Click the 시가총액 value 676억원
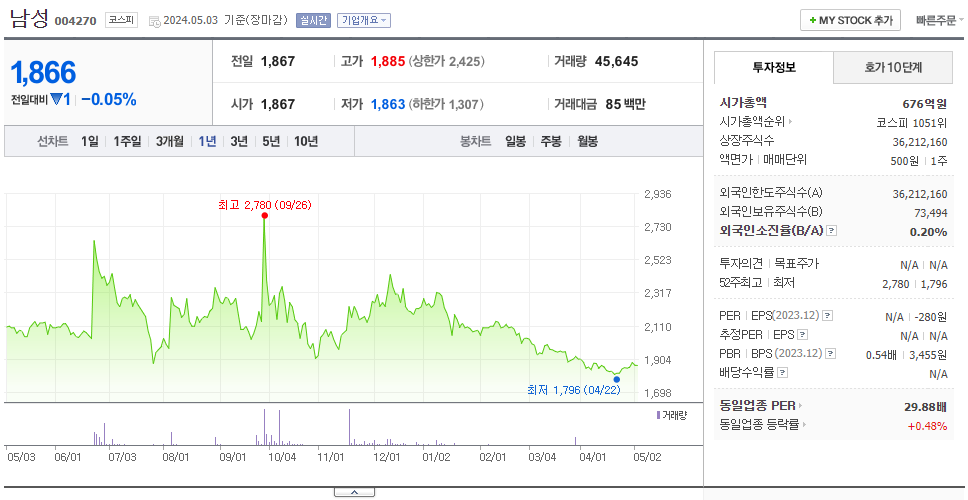 [924, 104]
